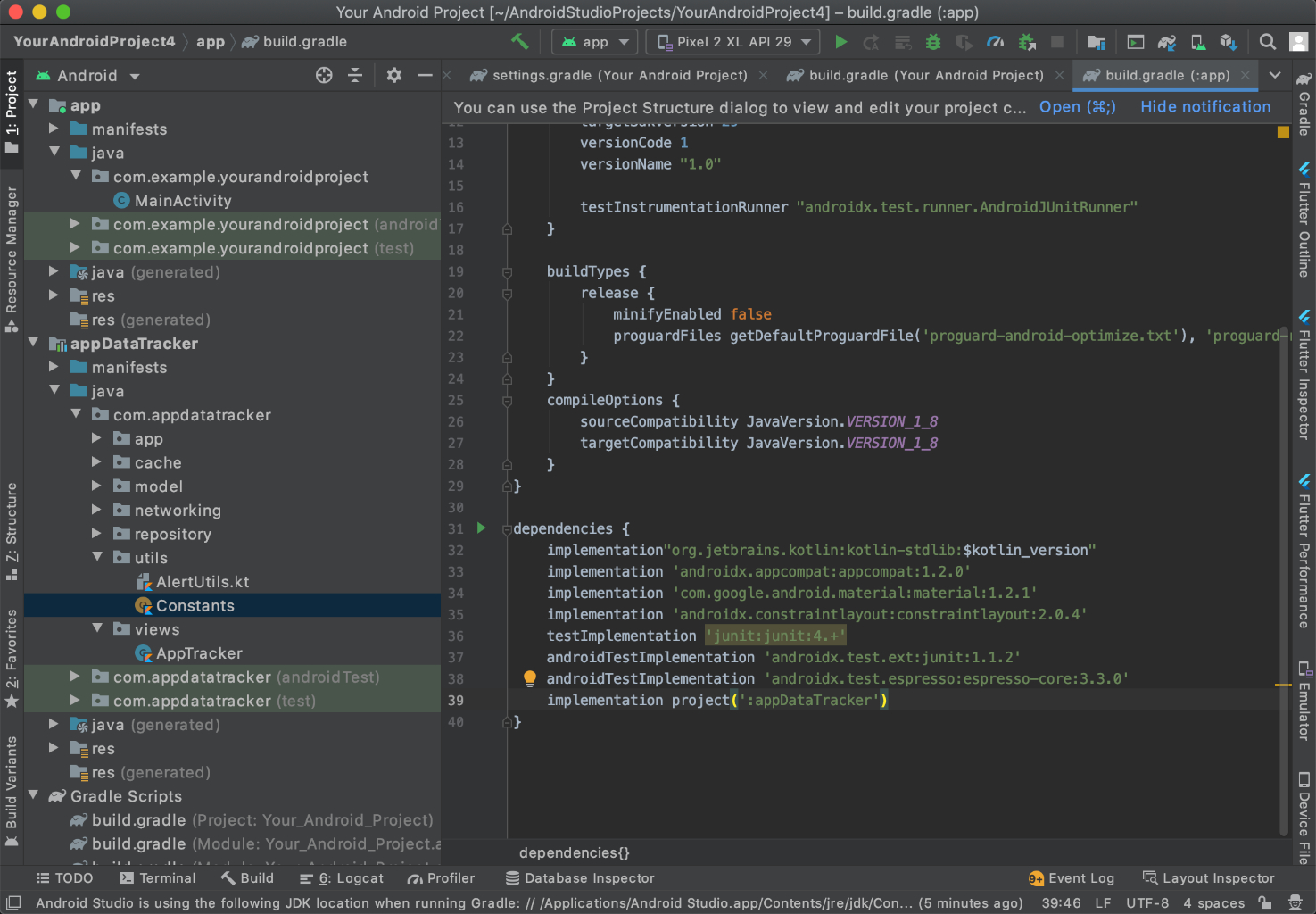Click the Build tool window button
This screenshot has height=914, width=1316.
tap(247, 878)
